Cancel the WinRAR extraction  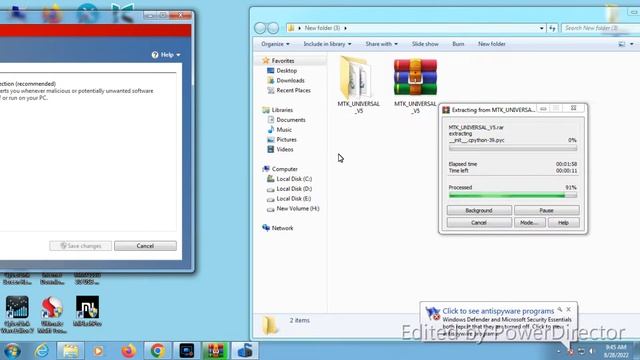point(479,223)
